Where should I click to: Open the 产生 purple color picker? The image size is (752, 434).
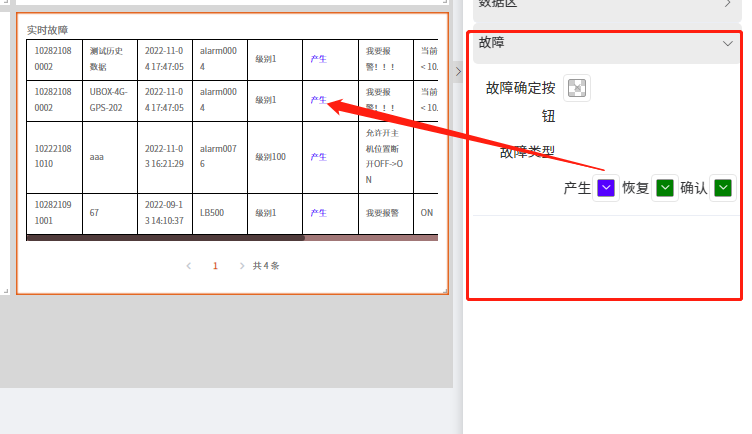pyautogui.click(x=606, y=188)
